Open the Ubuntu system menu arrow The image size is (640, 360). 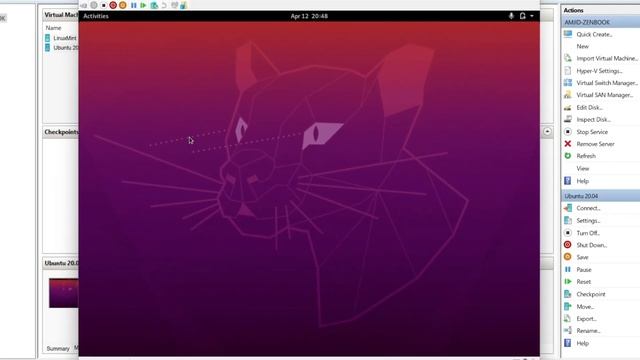(x=532, y=16)
